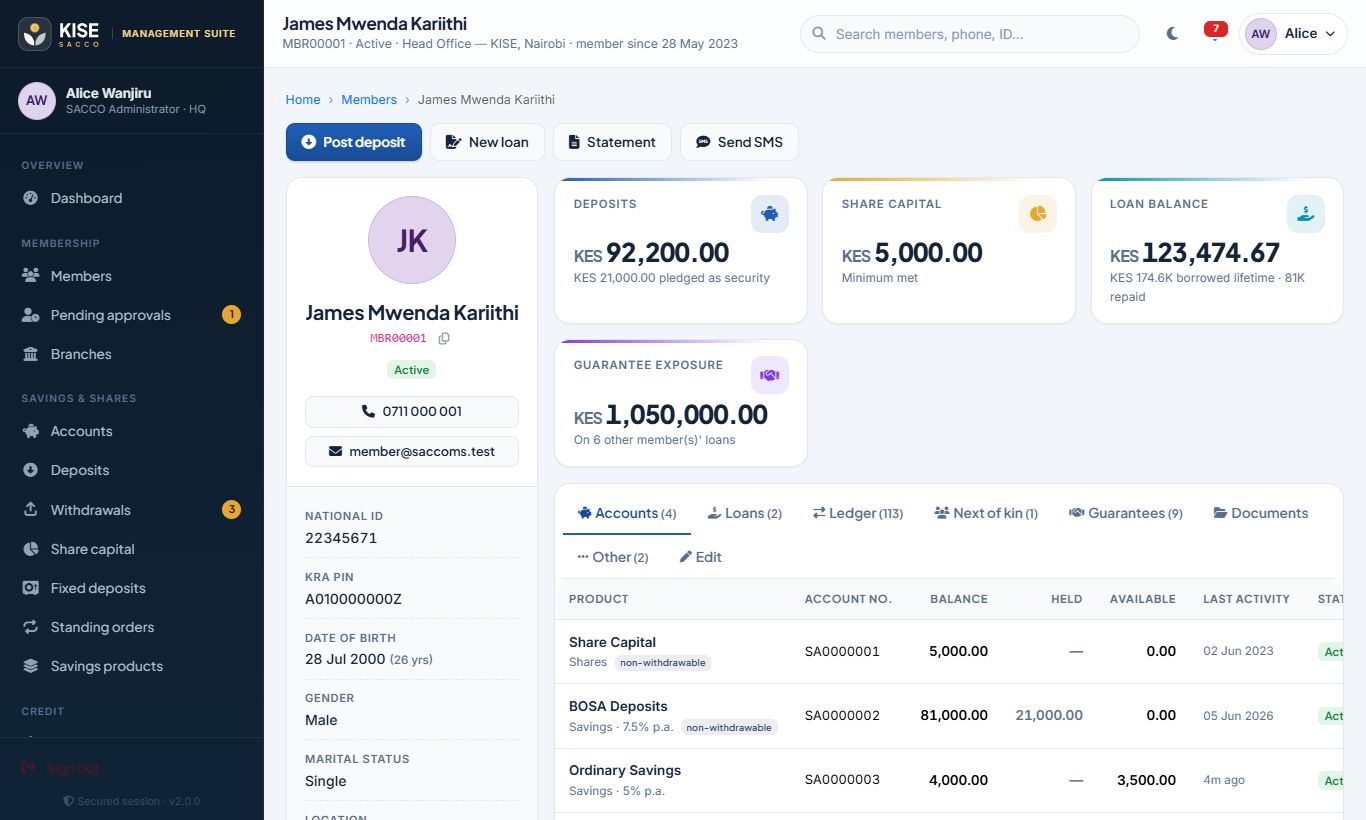Click the Loan Balance hand-coin icon
The width and height of the screenshot is (1366, 820).
coord(1306,214)
